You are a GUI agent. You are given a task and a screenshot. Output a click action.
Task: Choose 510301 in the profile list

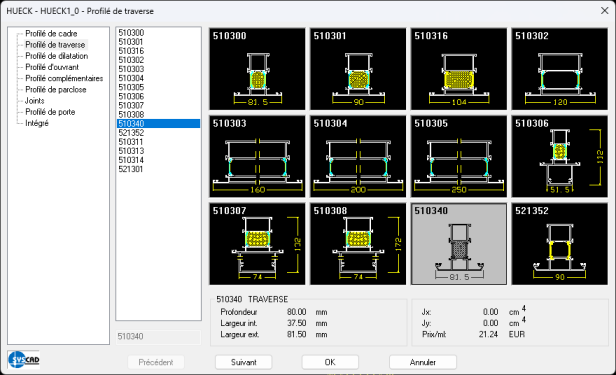(158, 42)
